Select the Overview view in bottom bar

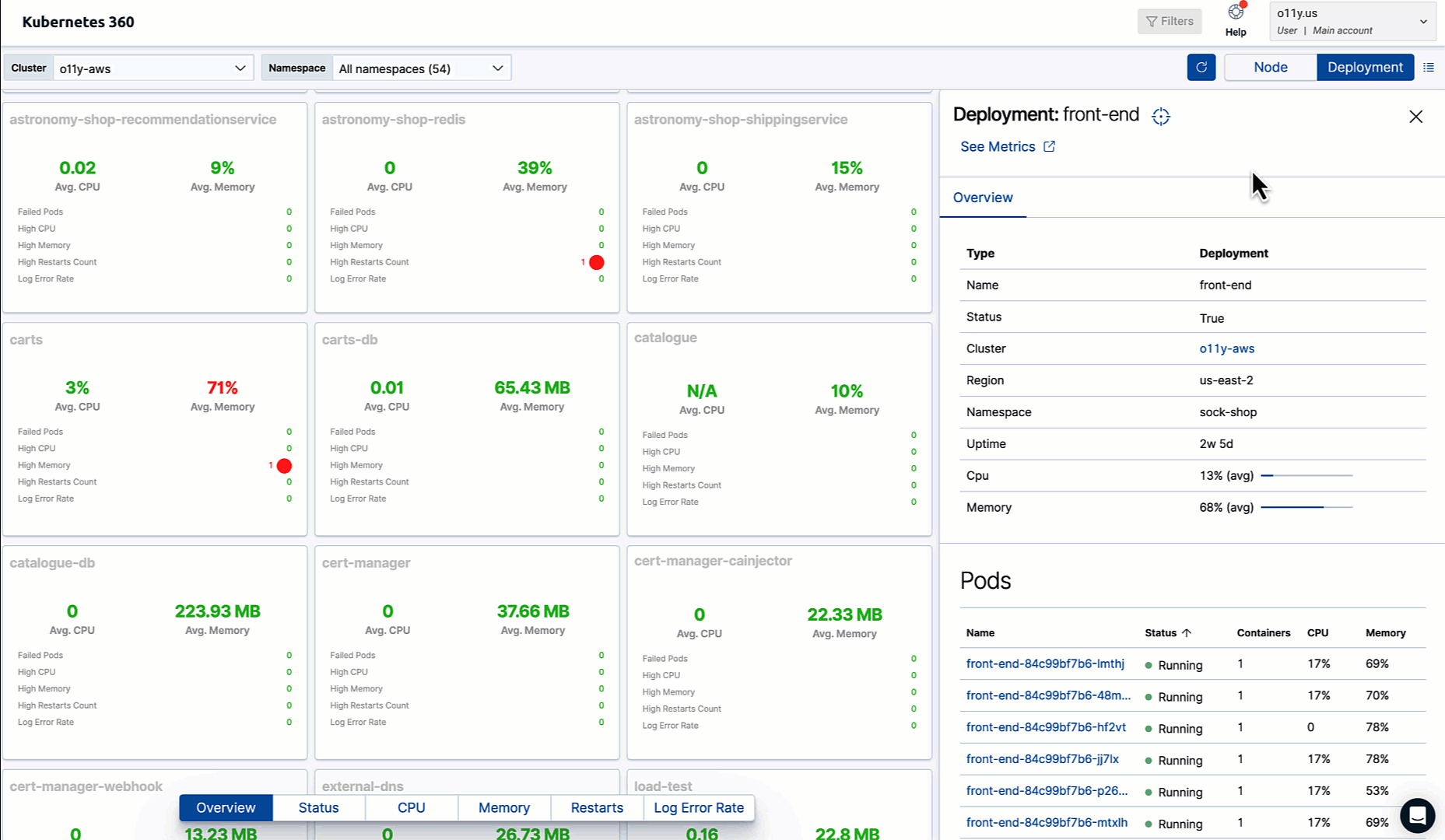click(x=226, y=807)
